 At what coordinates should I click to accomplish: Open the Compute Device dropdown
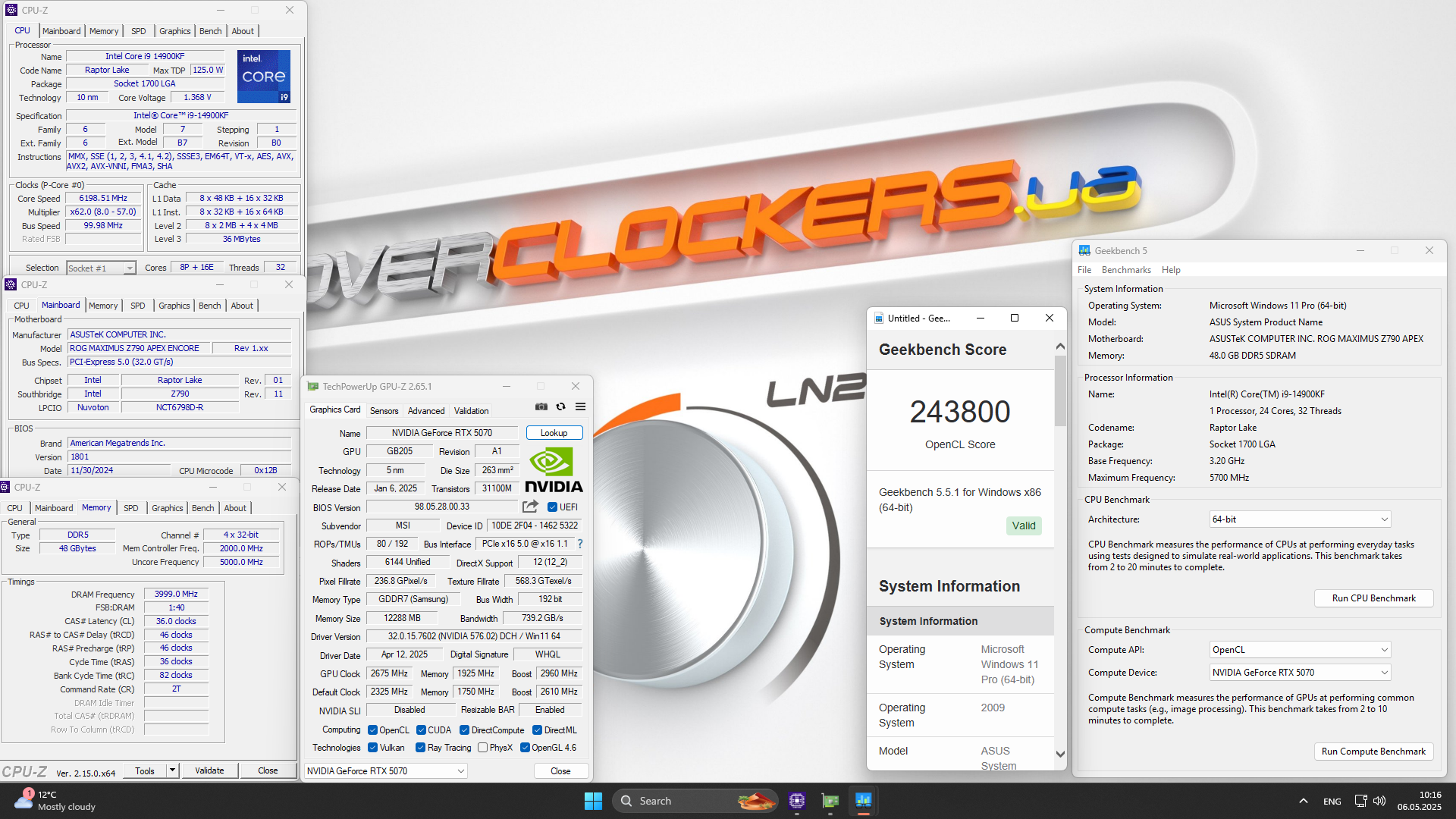(x=1300, y=673)
